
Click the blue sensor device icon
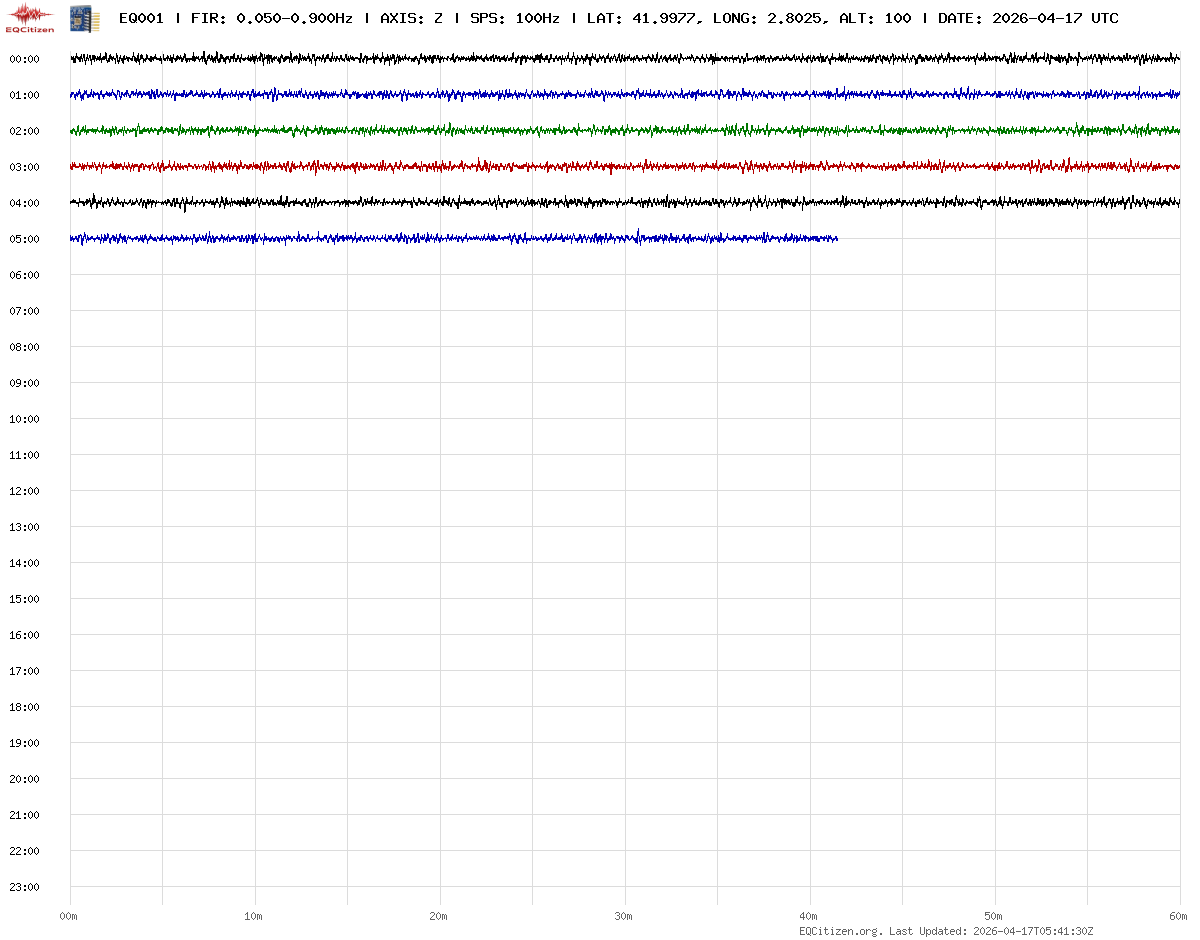84,18
